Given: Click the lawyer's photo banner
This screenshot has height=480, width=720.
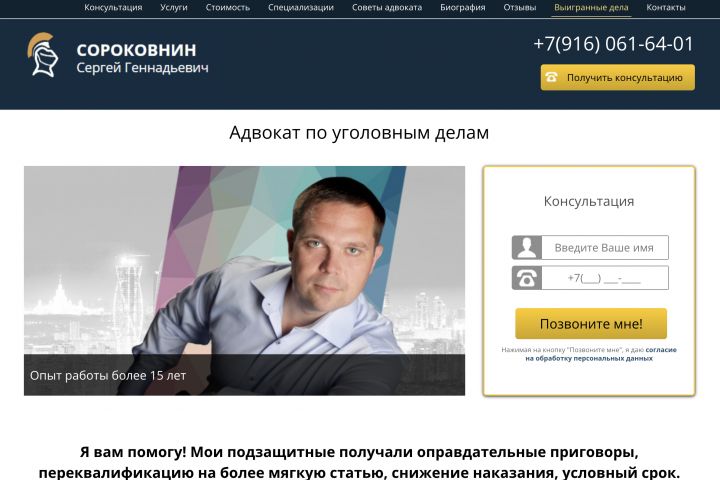Looking at the screenshot, I should click(244, 281).
